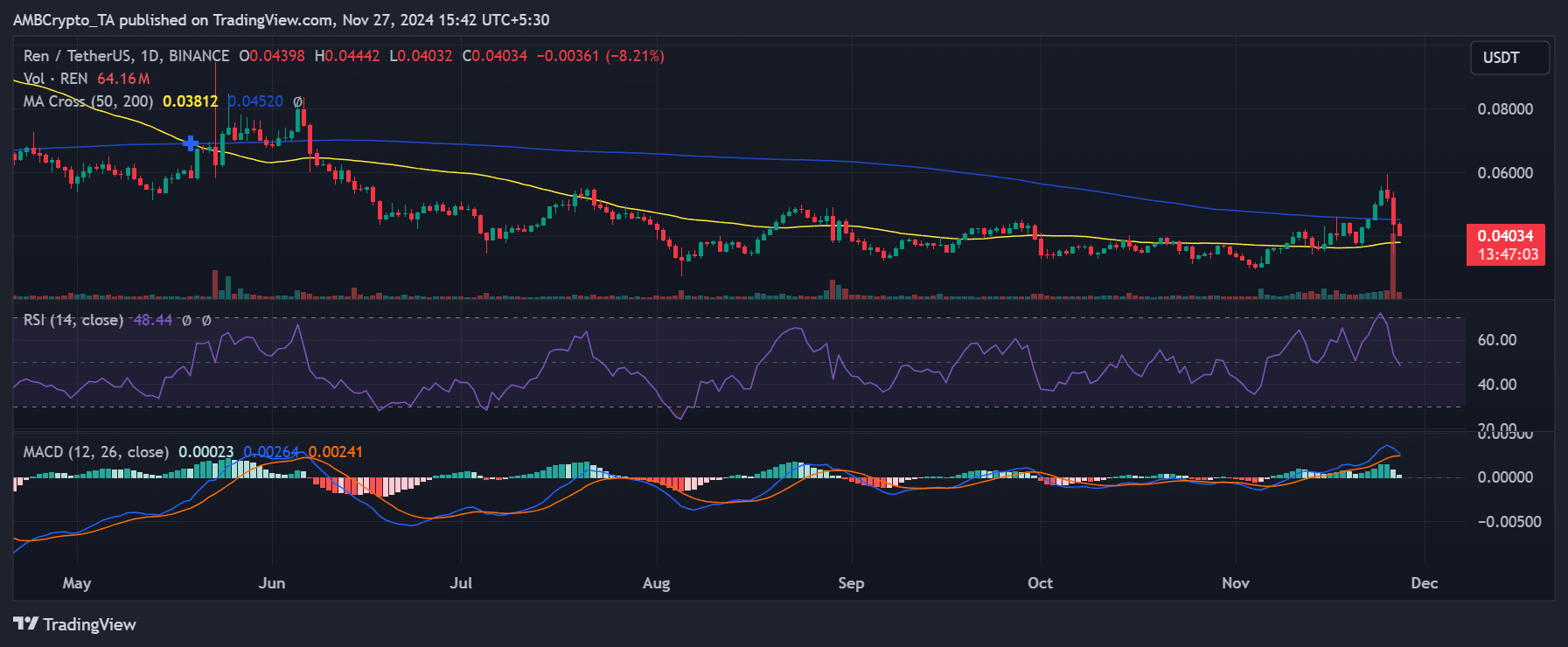Click the RSI value 48.44

point(152,320)
